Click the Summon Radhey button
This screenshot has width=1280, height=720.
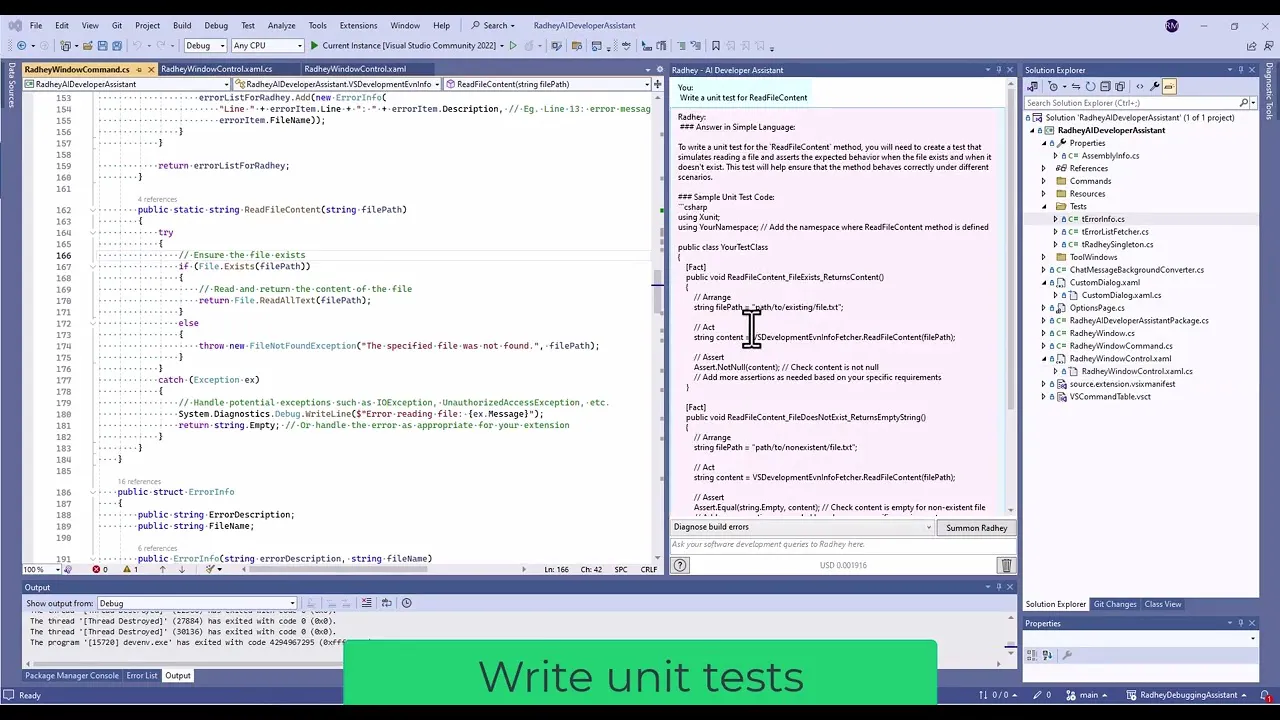coord(977,528)
